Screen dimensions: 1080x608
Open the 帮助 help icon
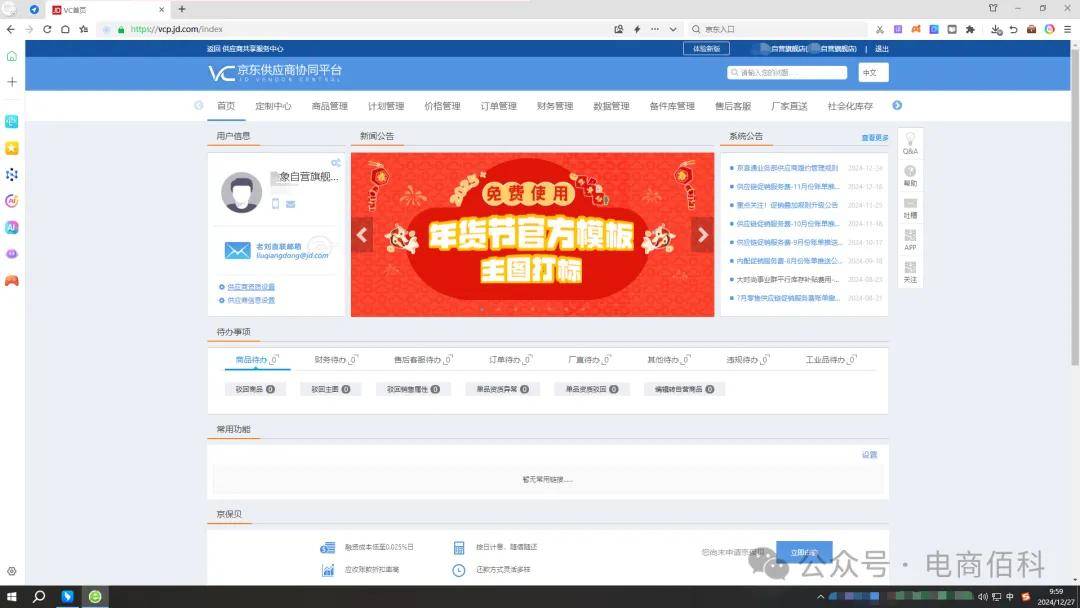(910, 172)
